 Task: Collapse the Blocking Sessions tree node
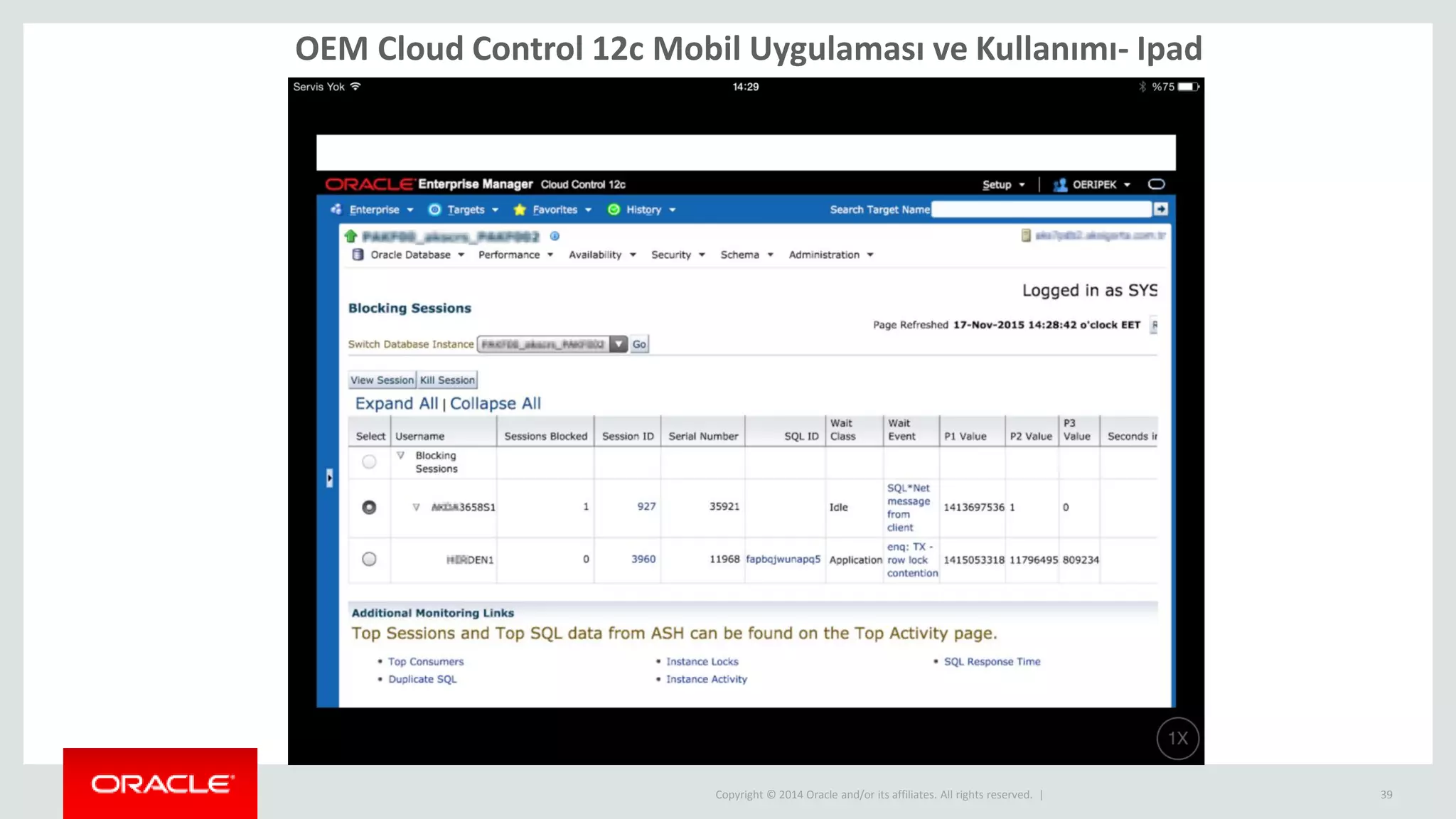401,456
